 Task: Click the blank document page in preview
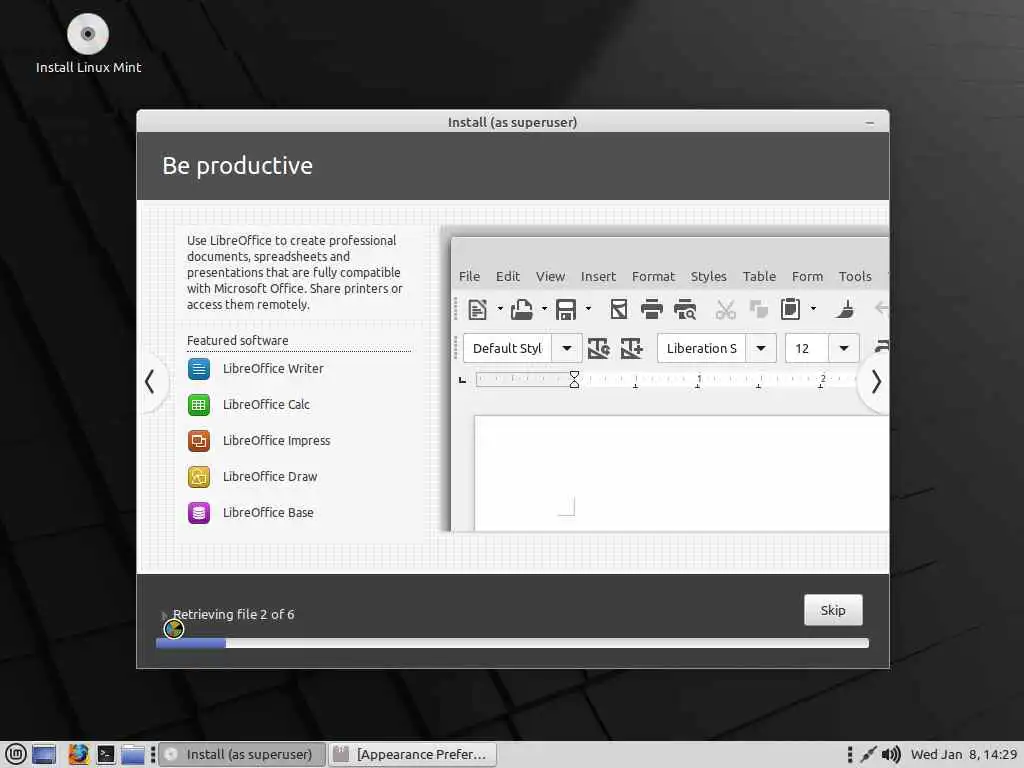tap(681, 473)
